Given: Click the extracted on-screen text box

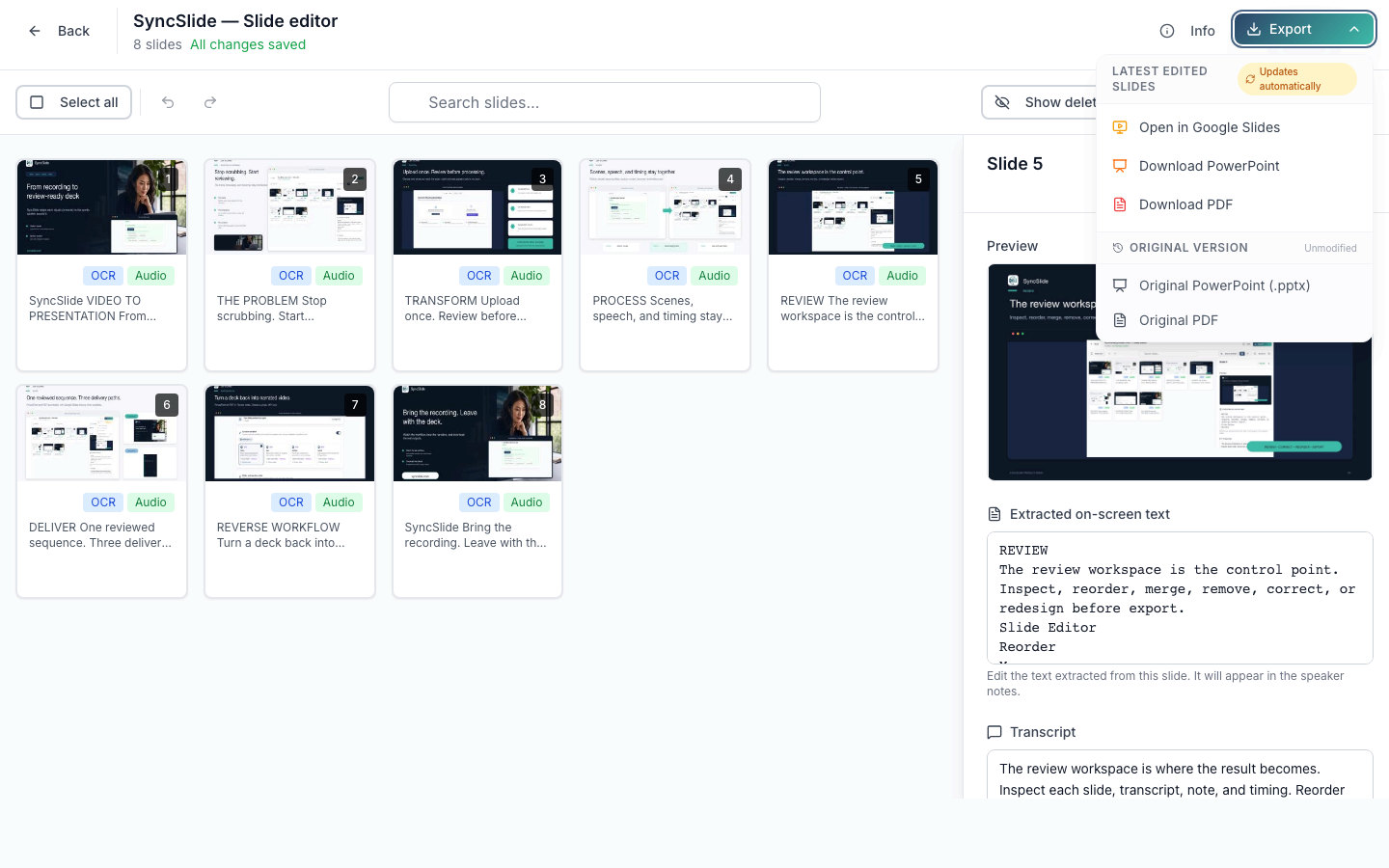Looking at the screenshot, I should [x=1180, y=598].
